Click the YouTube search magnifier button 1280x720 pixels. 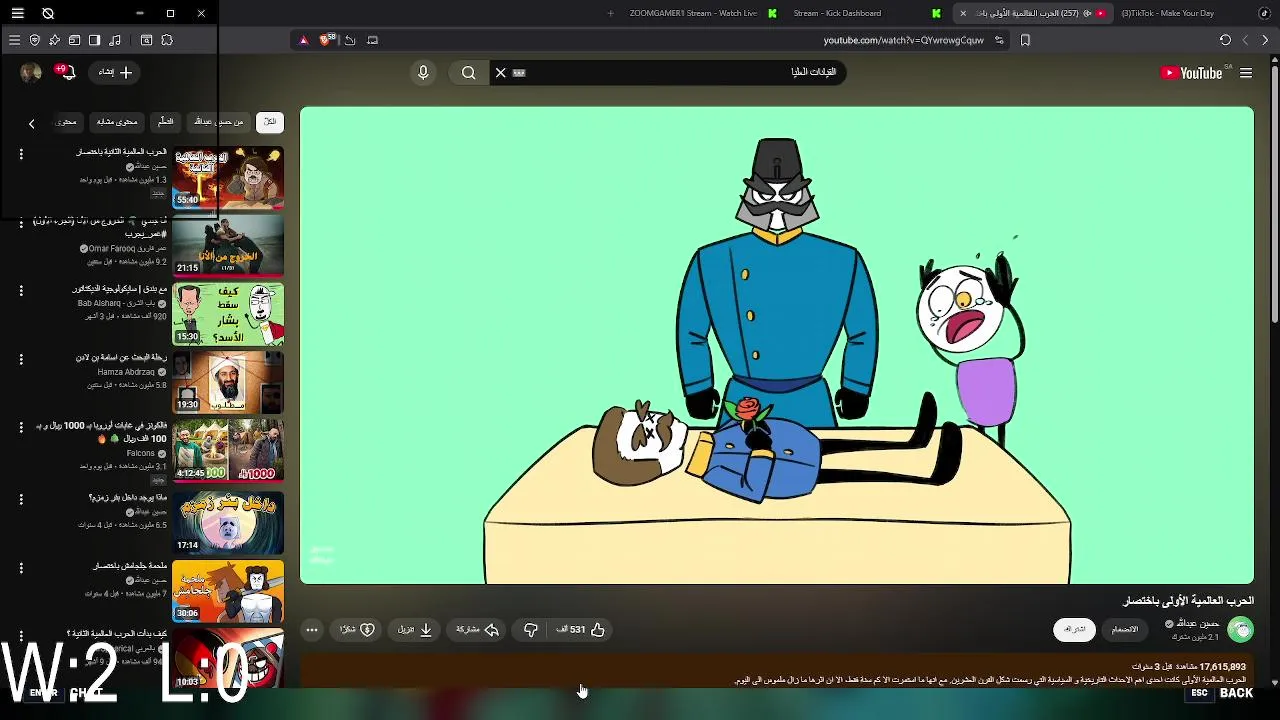point(468,72)
